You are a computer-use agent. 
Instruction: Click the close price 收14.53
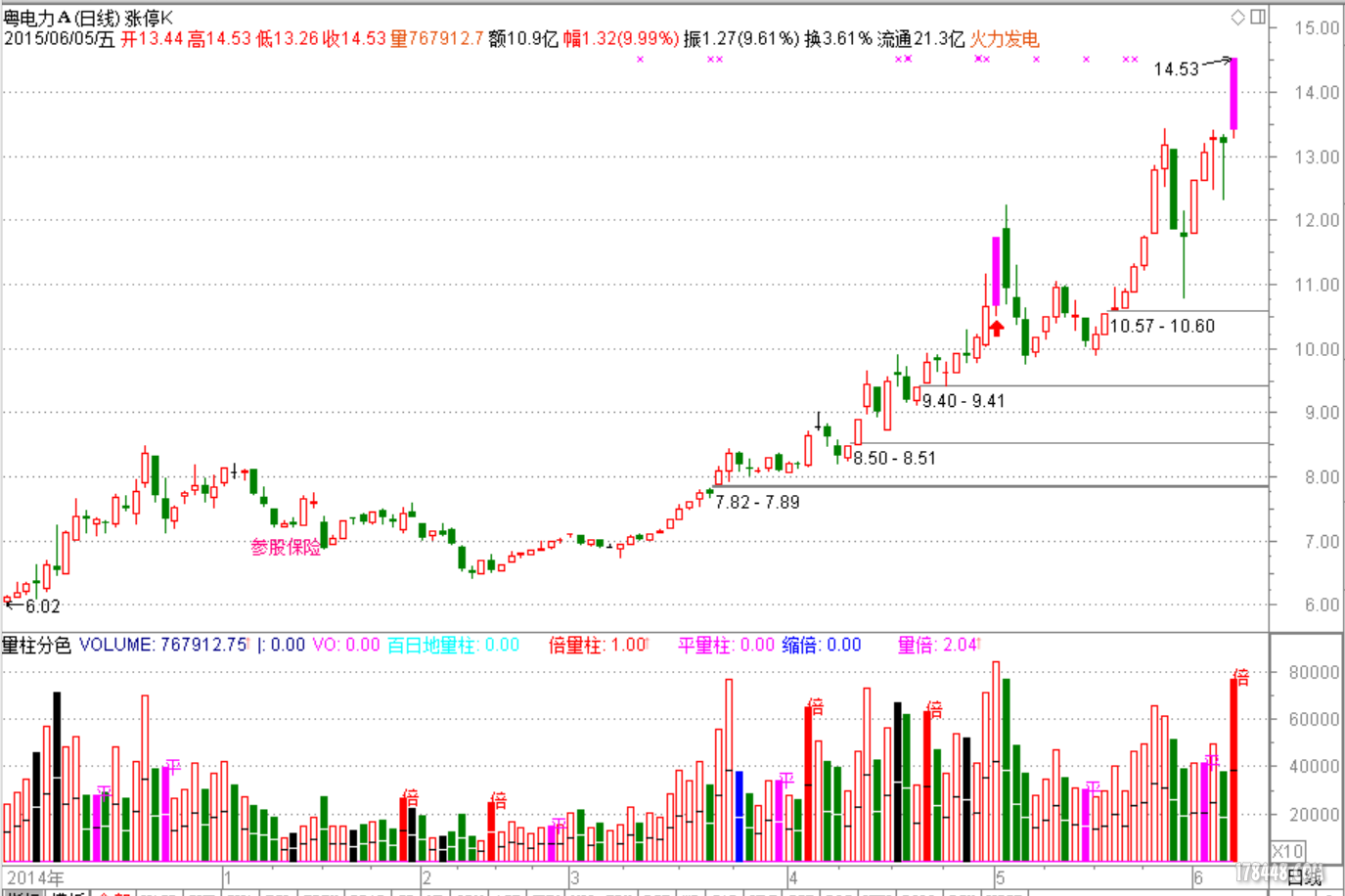pos(355,39)
